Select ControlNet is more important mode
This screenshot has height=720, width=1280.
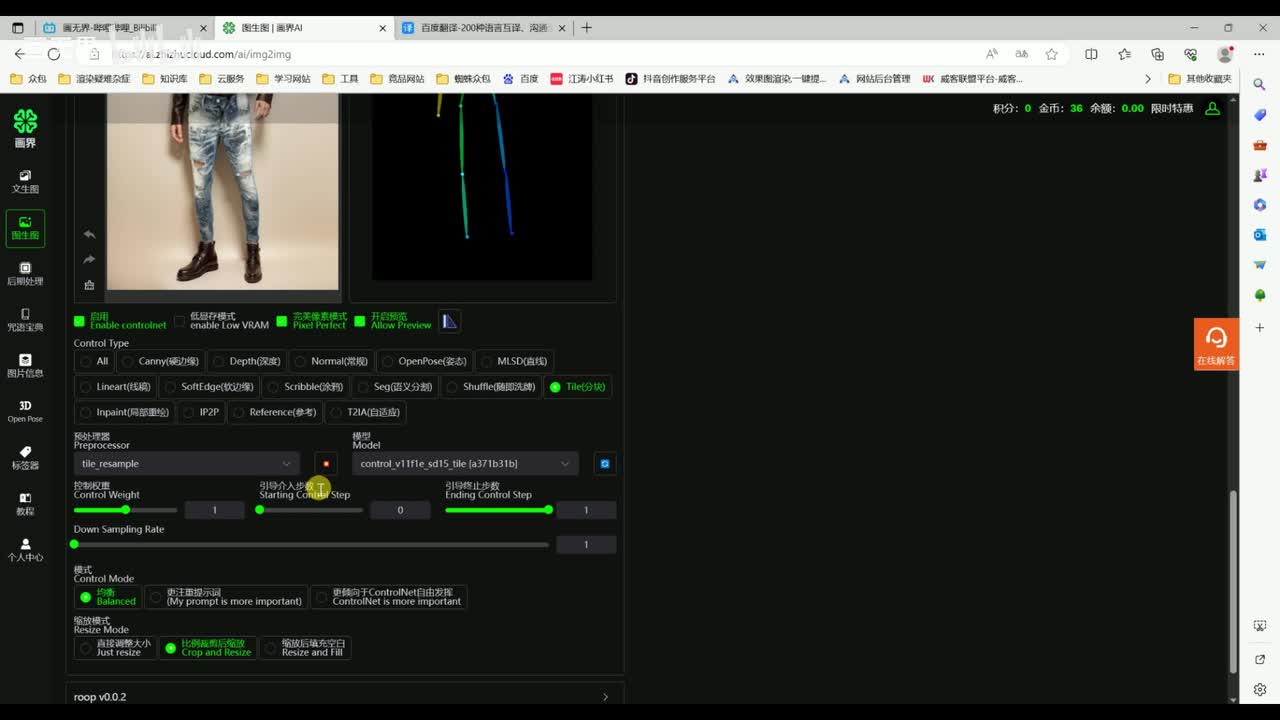point(388,597)
